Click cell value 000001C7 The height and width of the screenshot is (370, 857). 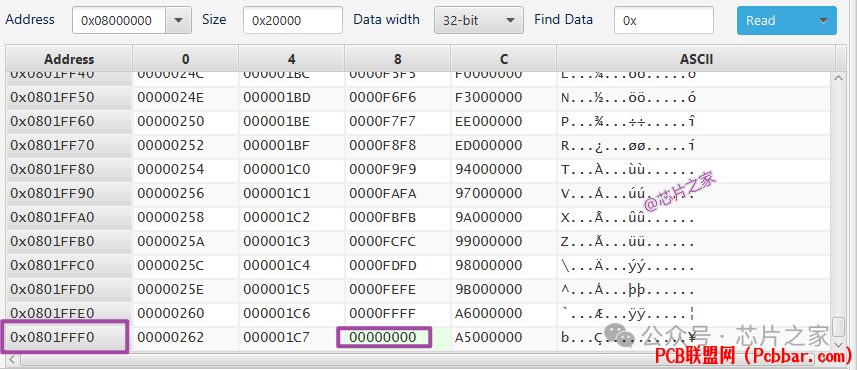click(x=277, y=338)
